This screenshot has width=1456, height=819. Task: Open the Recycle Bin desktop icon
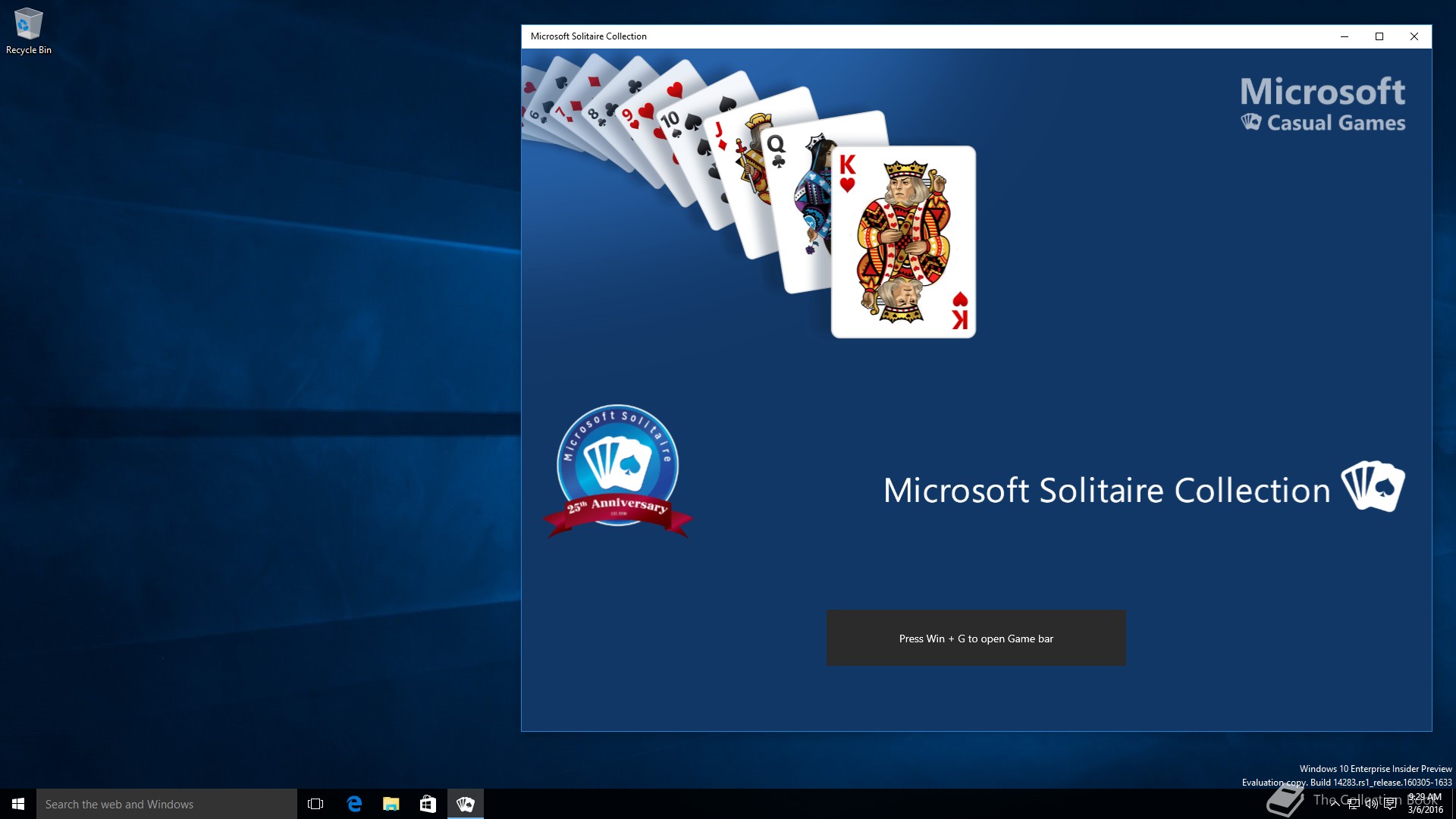28,30
